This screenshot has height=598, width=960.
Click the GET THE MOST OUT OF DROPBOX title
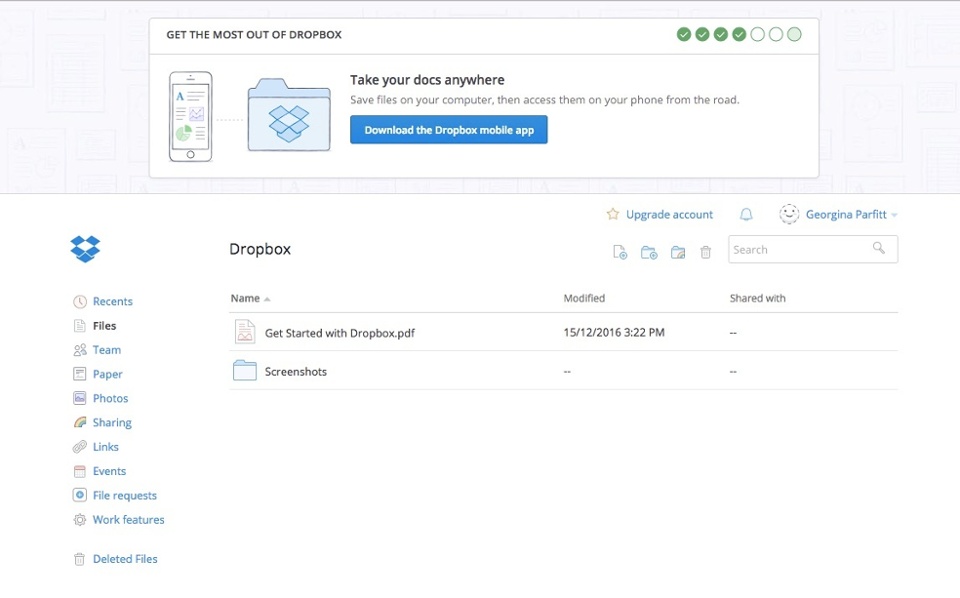pos(254,35)
